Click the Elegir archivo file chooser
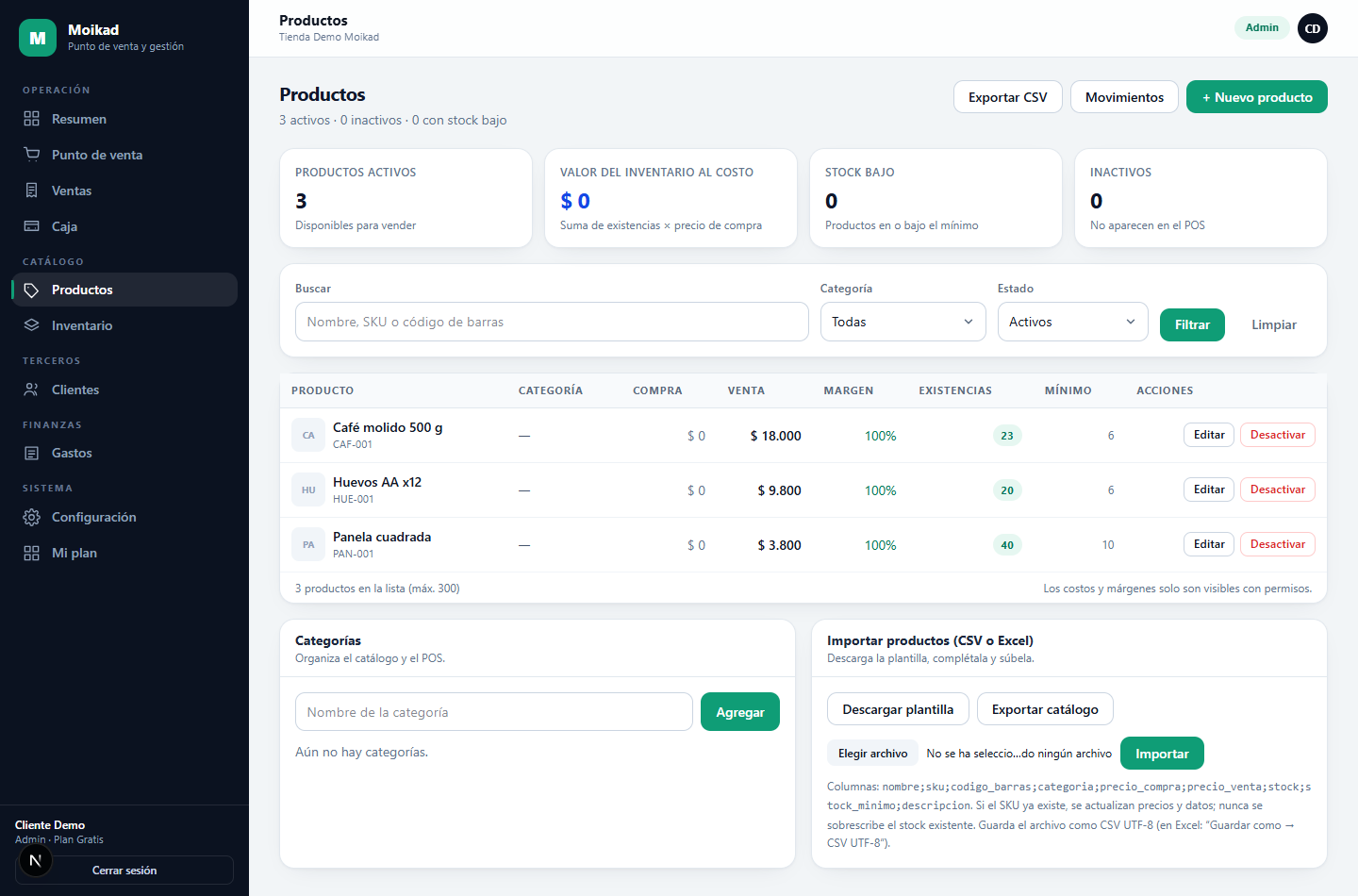 tap(872, 754)
